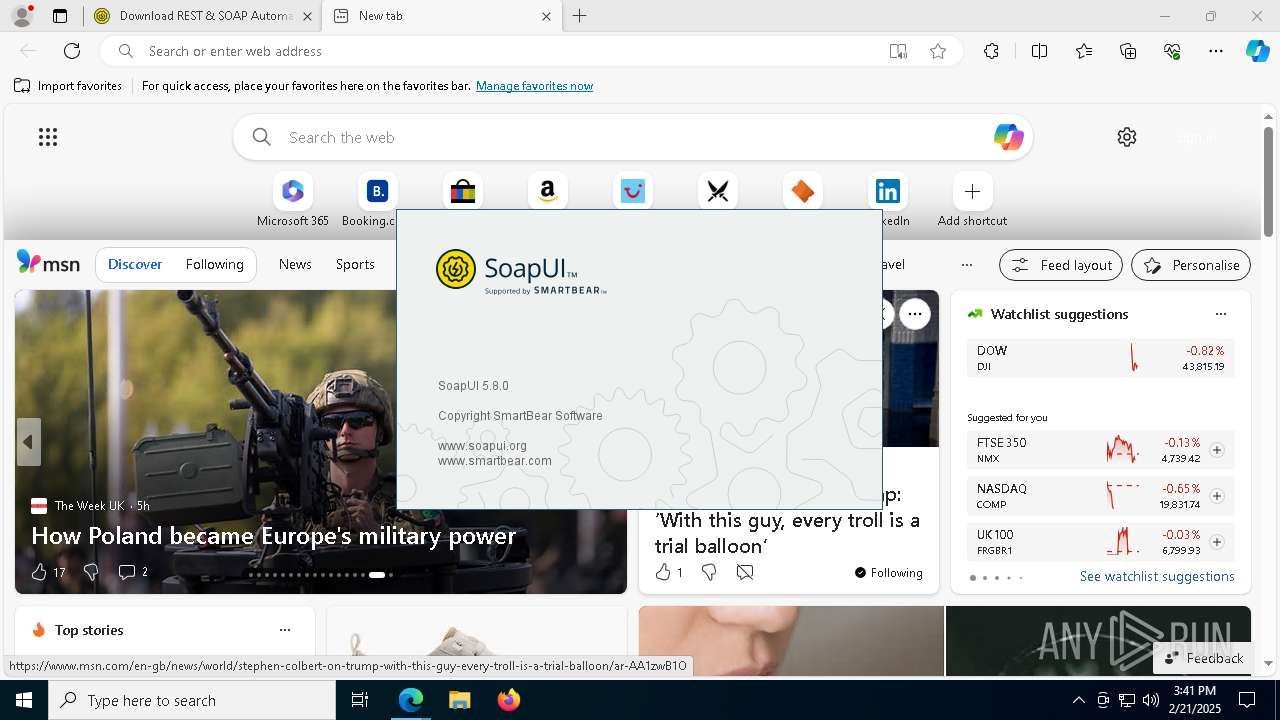The width and height of the screenshot is (1280, 720).
Task: Open the Sports menu item
Action: 355,264
